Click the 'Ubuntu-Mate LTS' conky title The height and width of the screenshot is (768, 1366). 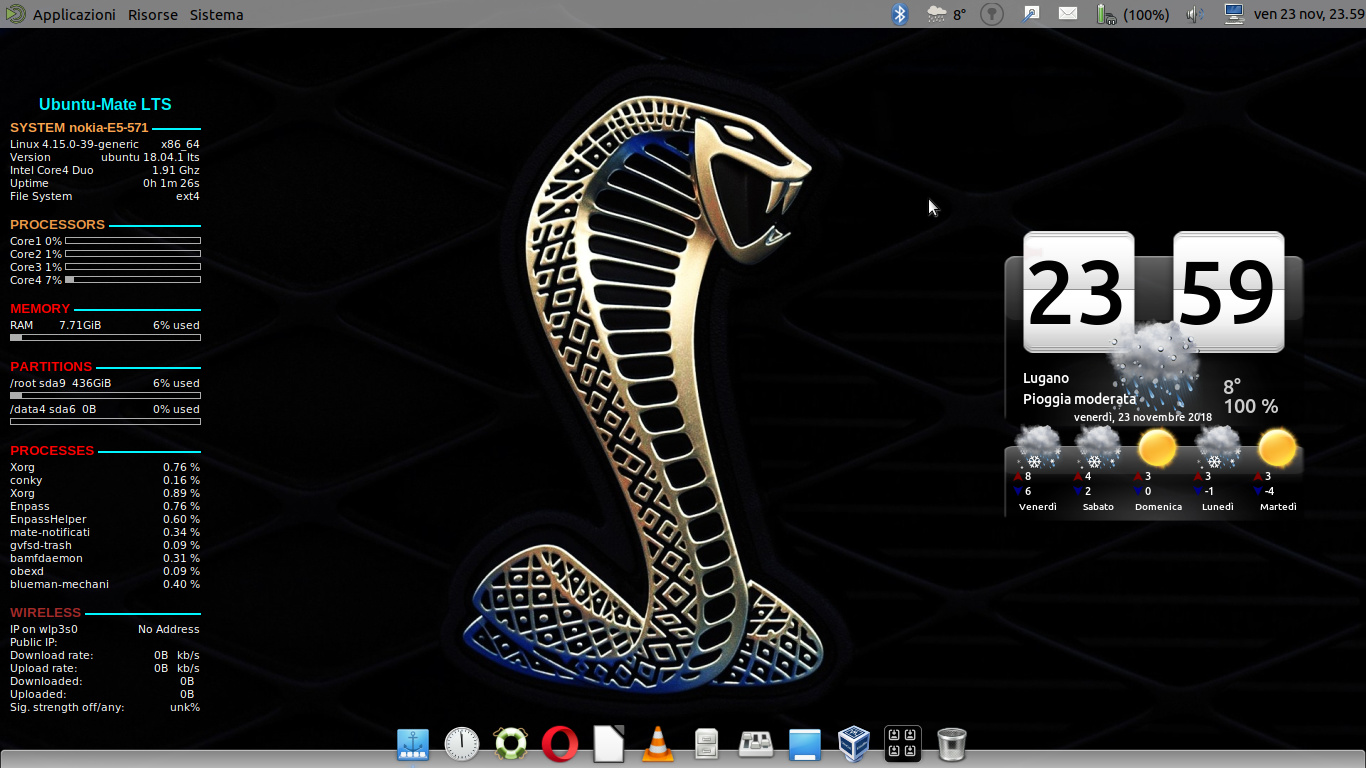[105, 104]
